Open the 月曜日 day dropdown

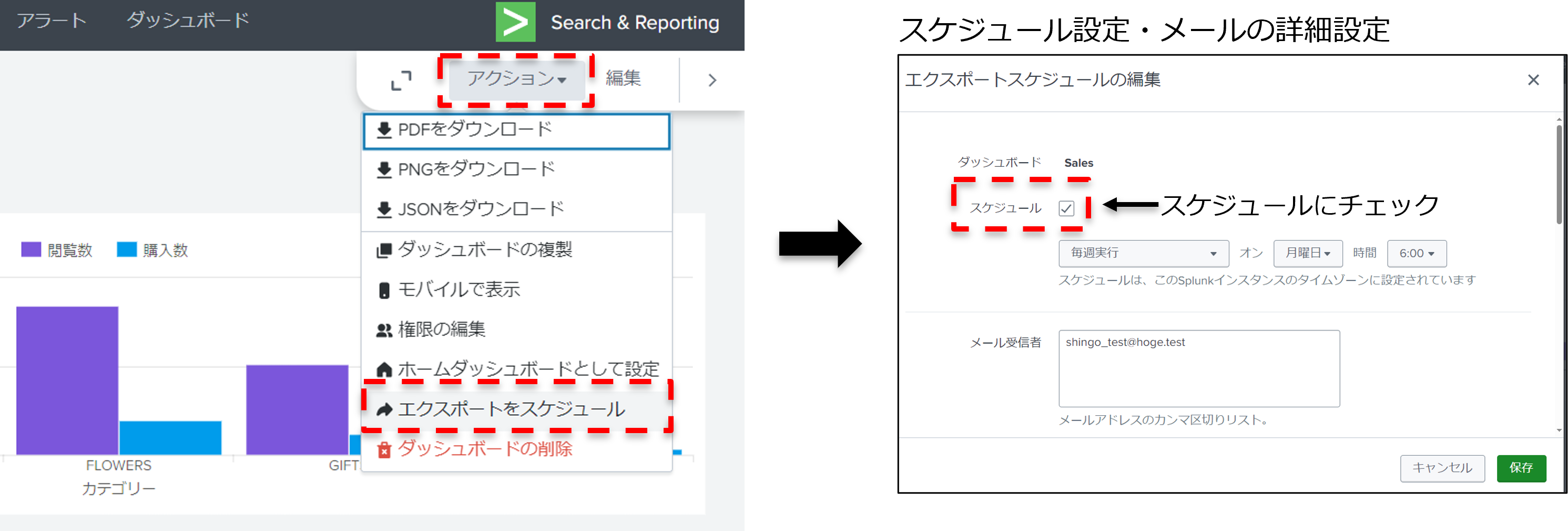(x=1308, y=253)
